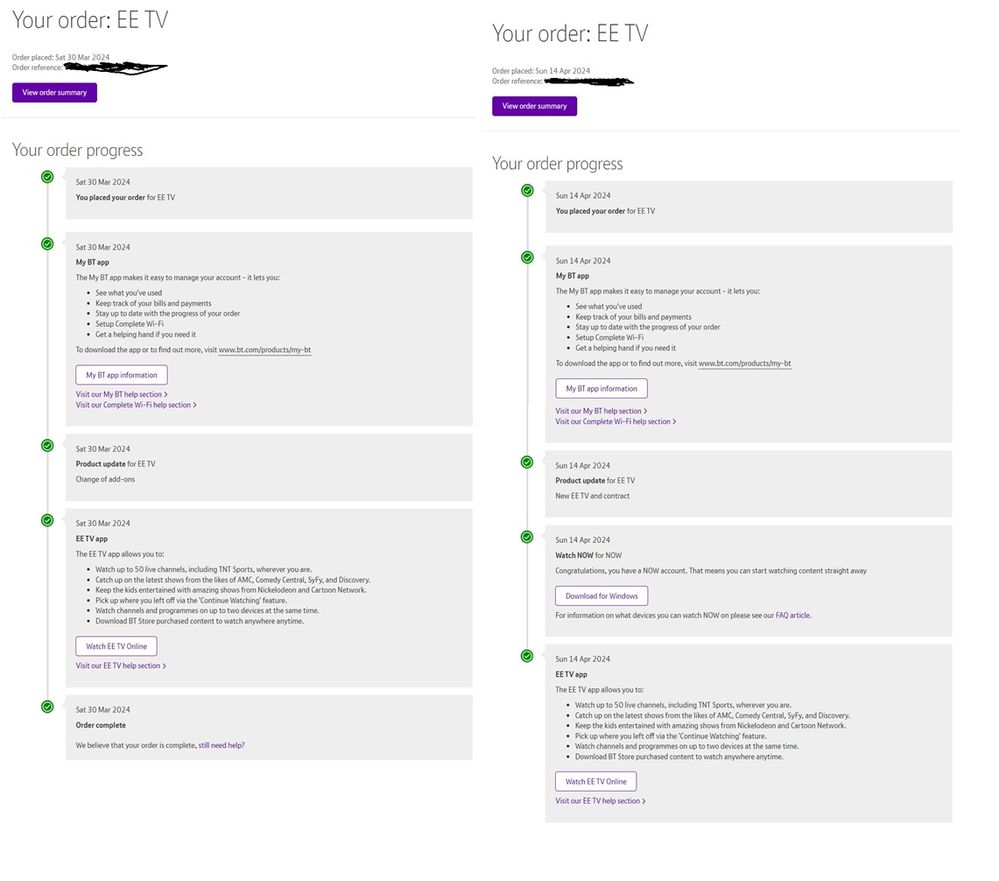This screenshot has height=881, width=999.
Task: Click green check beside 14 Apr 'You placed your order'
Action: (x=527, y=190)
